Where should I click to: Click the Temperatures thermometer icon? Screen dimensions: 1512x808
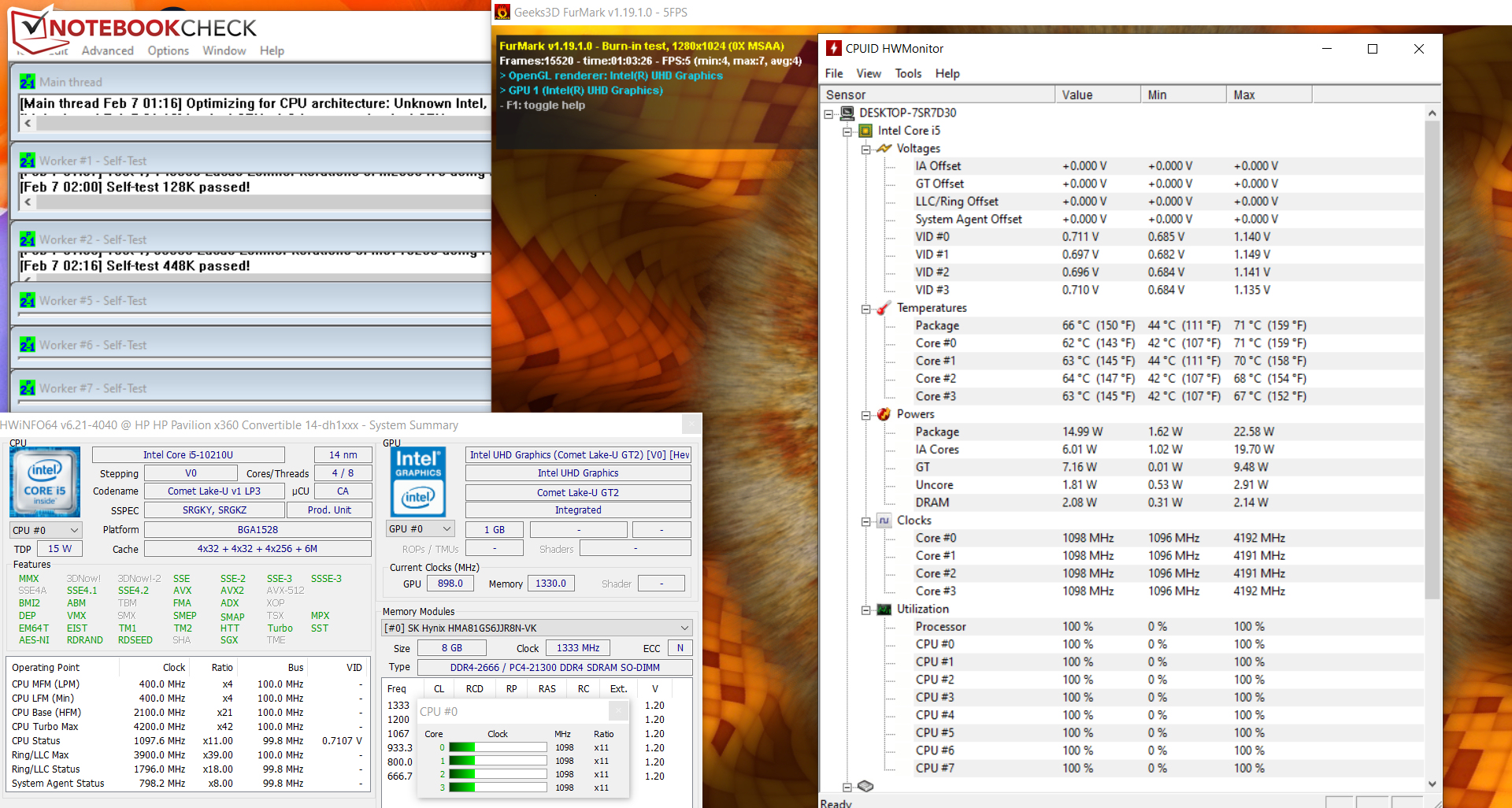click(x=884, y=308)
